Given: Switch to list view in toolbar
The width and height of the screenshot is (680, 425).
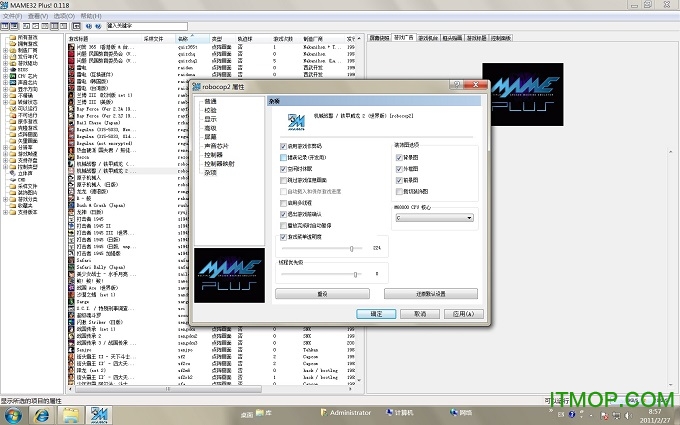Looking at the screenshot, I should click(45, 26).
